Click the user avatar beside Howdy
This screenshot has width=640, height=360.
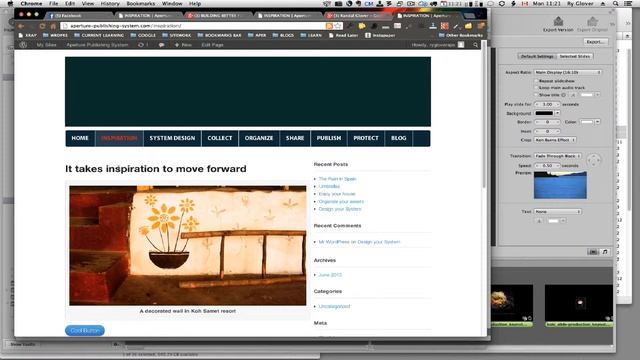tap(461, 45)
